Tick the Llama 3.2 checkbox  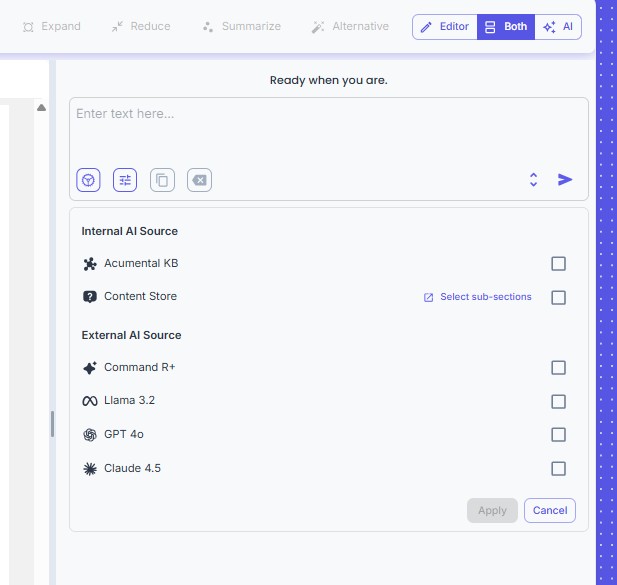[558, 401]
